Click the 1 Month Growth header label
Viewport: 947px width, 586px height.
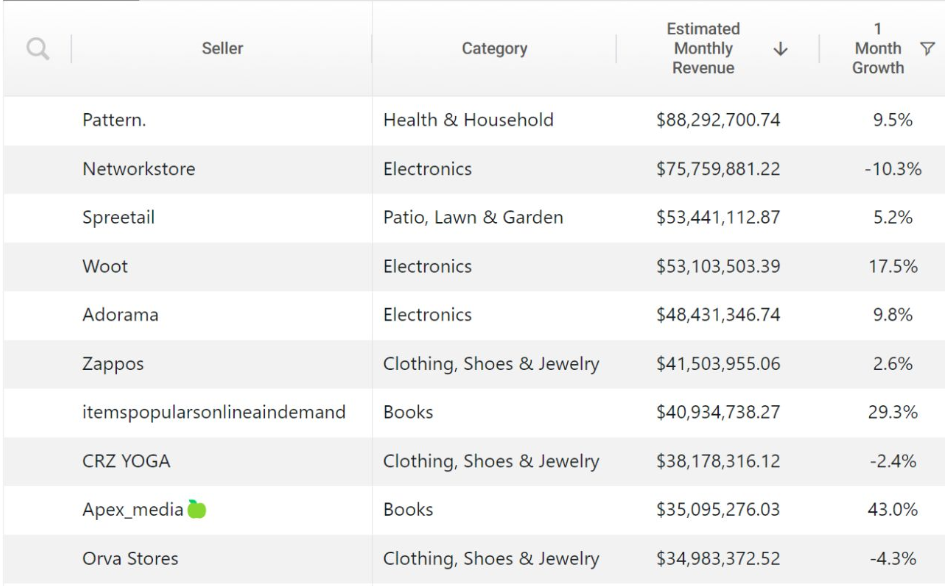point(878,49)
